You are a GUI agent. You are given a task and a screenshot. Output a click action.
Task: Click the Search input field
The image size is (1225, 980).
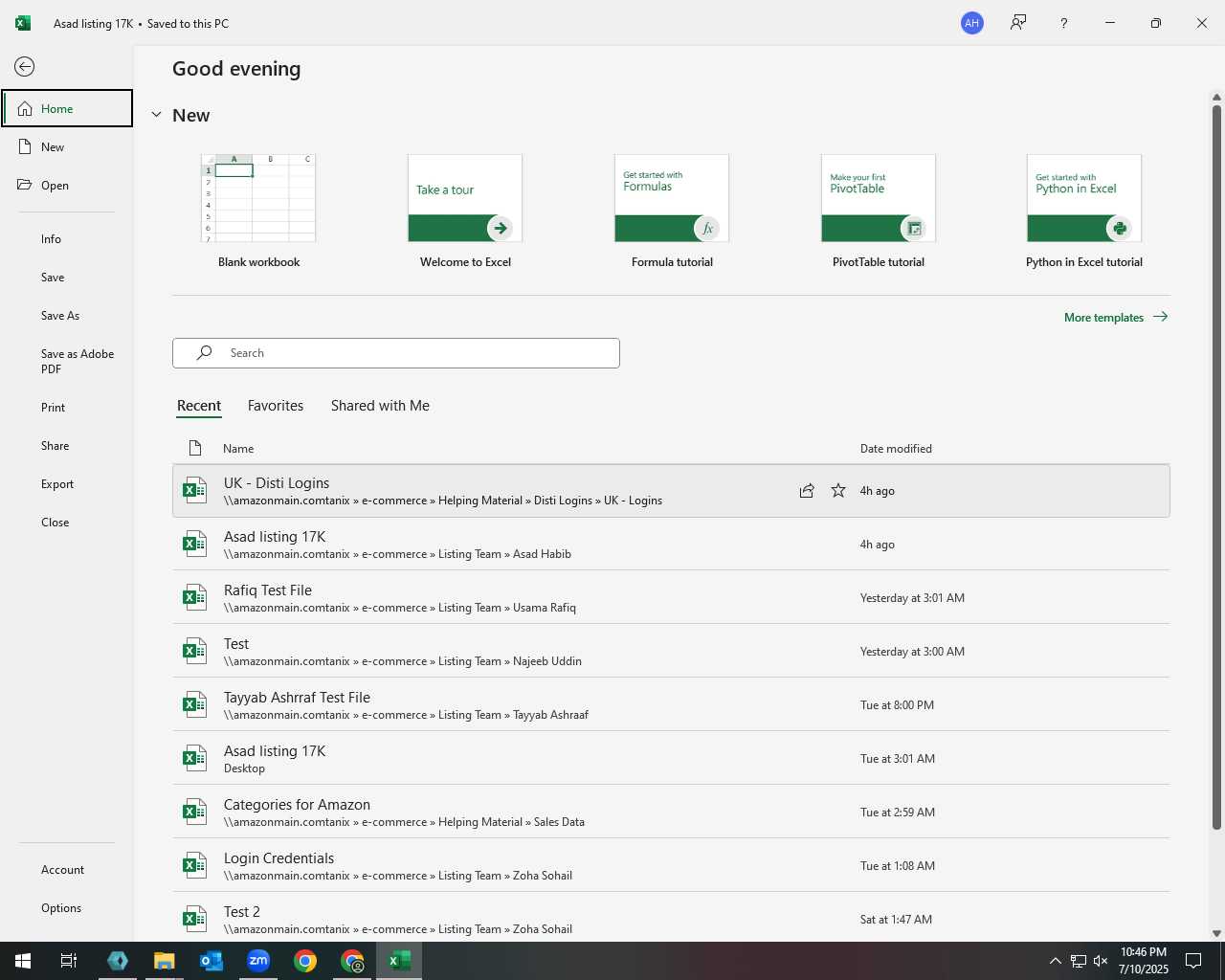point(396,353)
